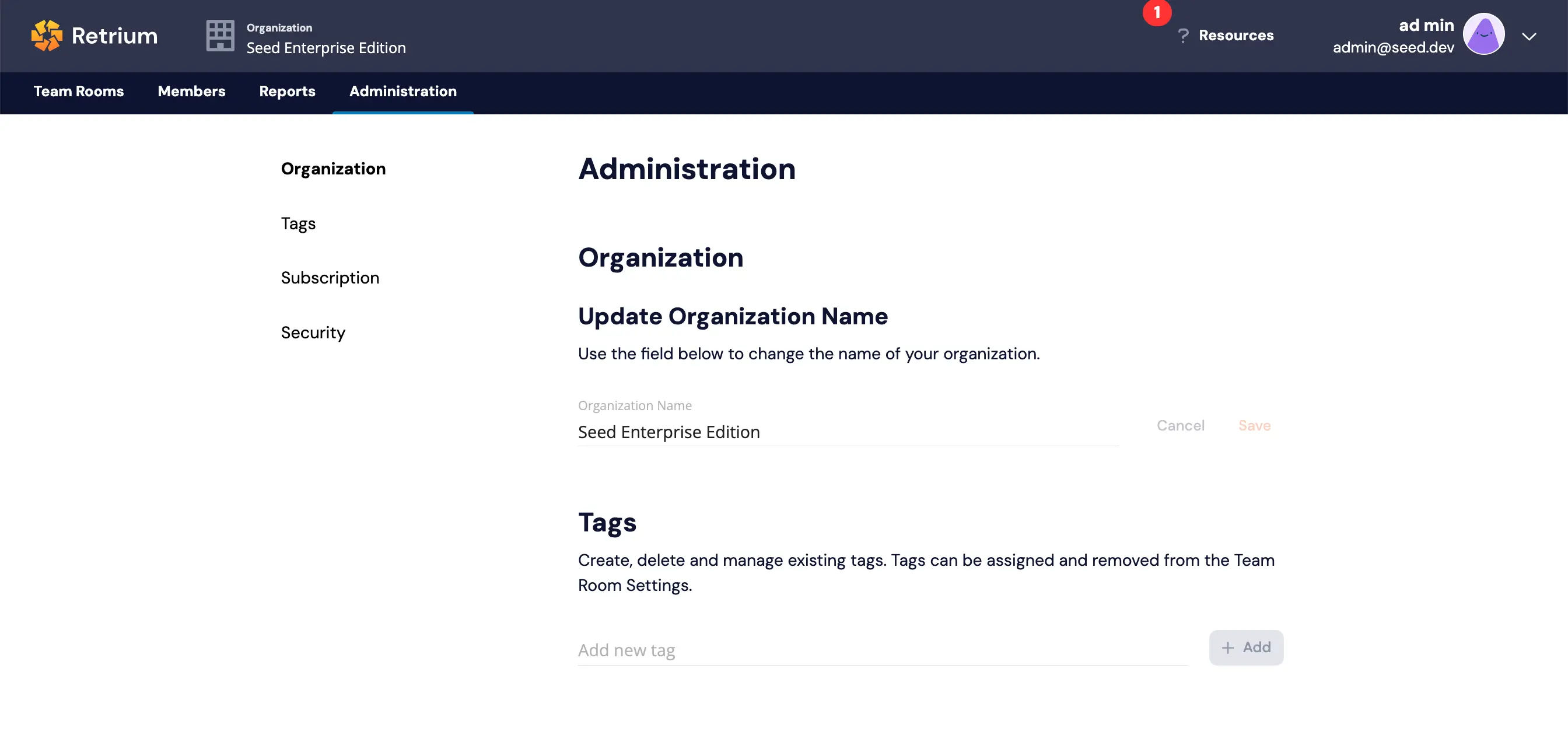The image size is (1568, 735).
Task: Switch to the Members tab
Action: 191,91
